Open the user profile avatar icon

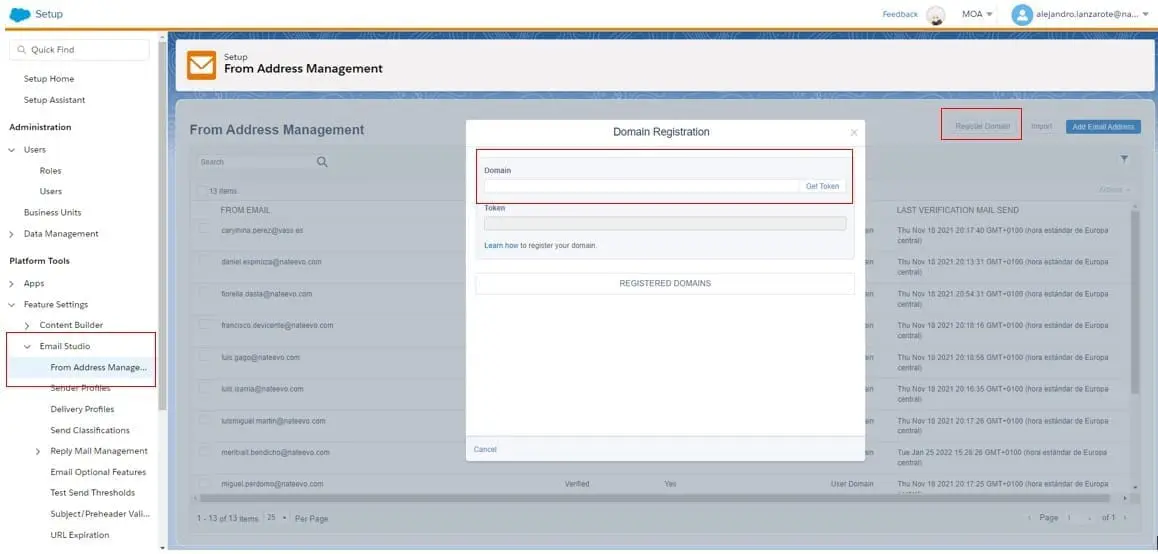[x=1021, y=14]
